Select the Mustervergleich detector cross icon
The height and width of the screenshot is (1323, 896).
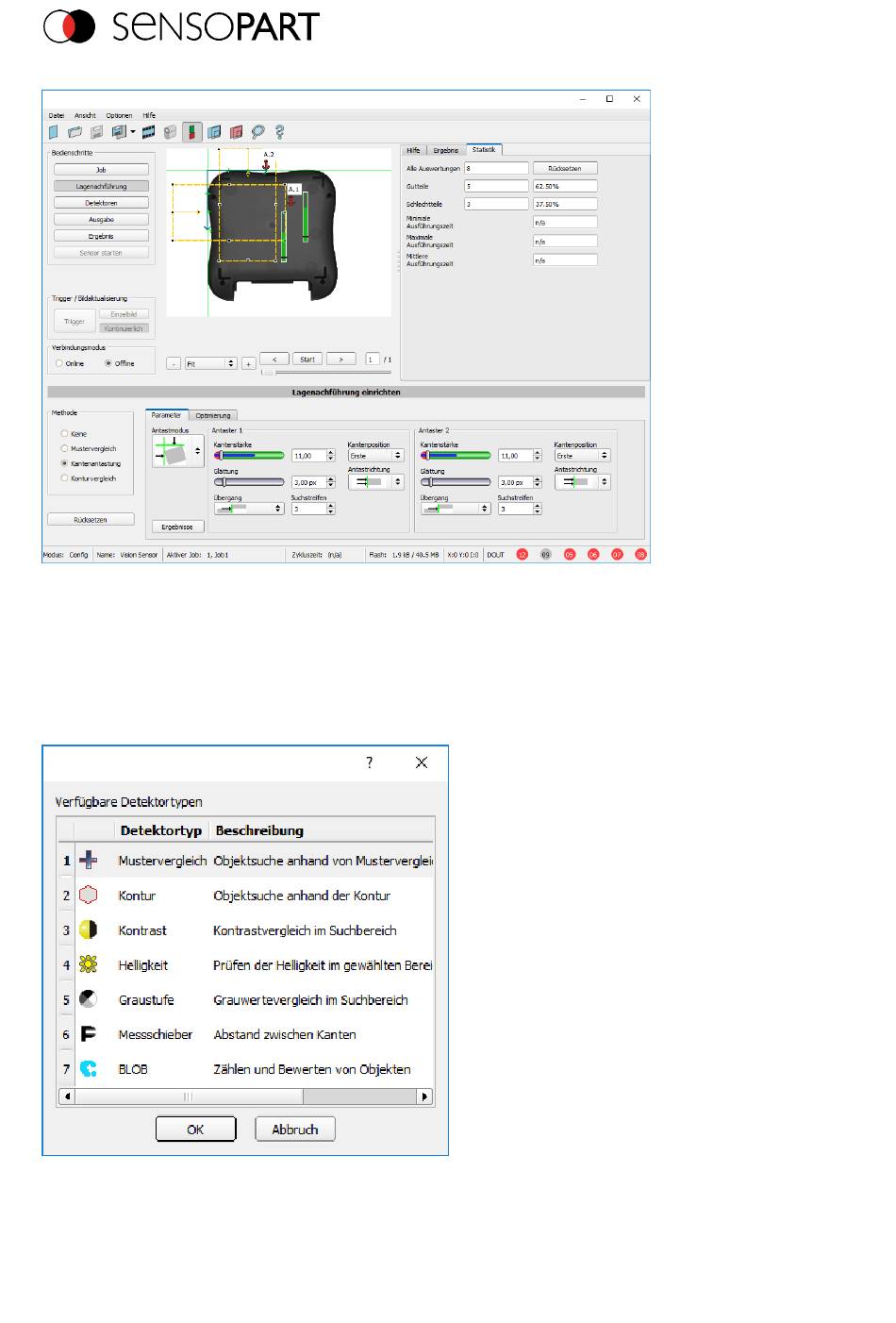click(x=89, y=861)
